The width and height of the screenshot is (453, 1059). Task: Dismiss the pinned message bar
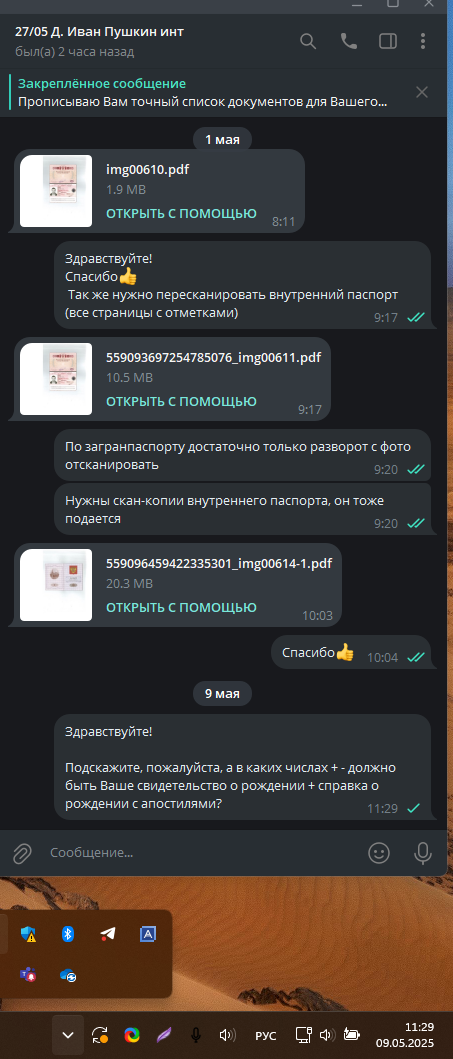pyautogui.click(x=422, y=93)
